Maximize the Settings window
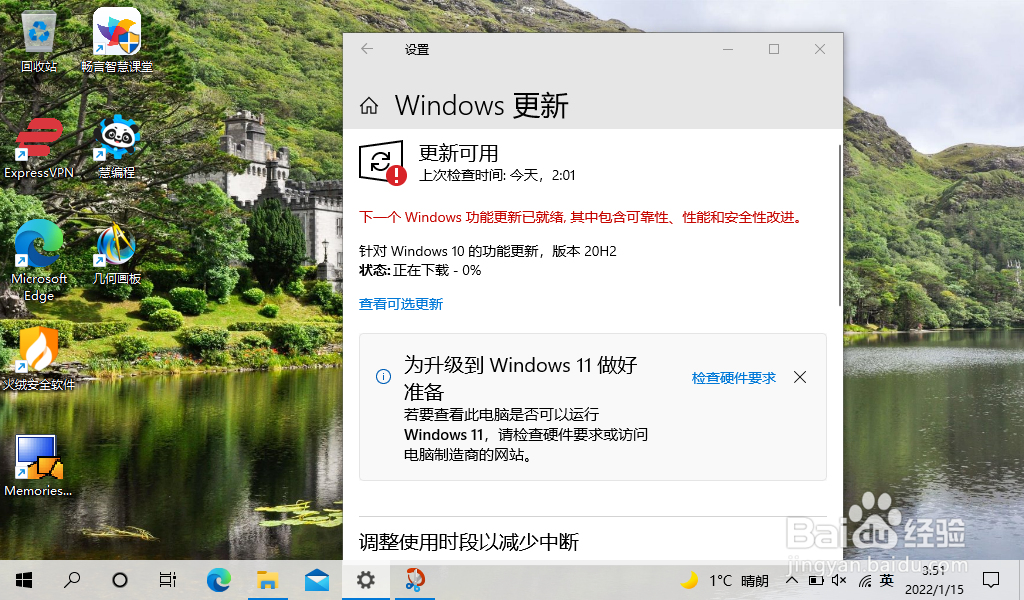The image size is (1024, 600). point(774,49)
